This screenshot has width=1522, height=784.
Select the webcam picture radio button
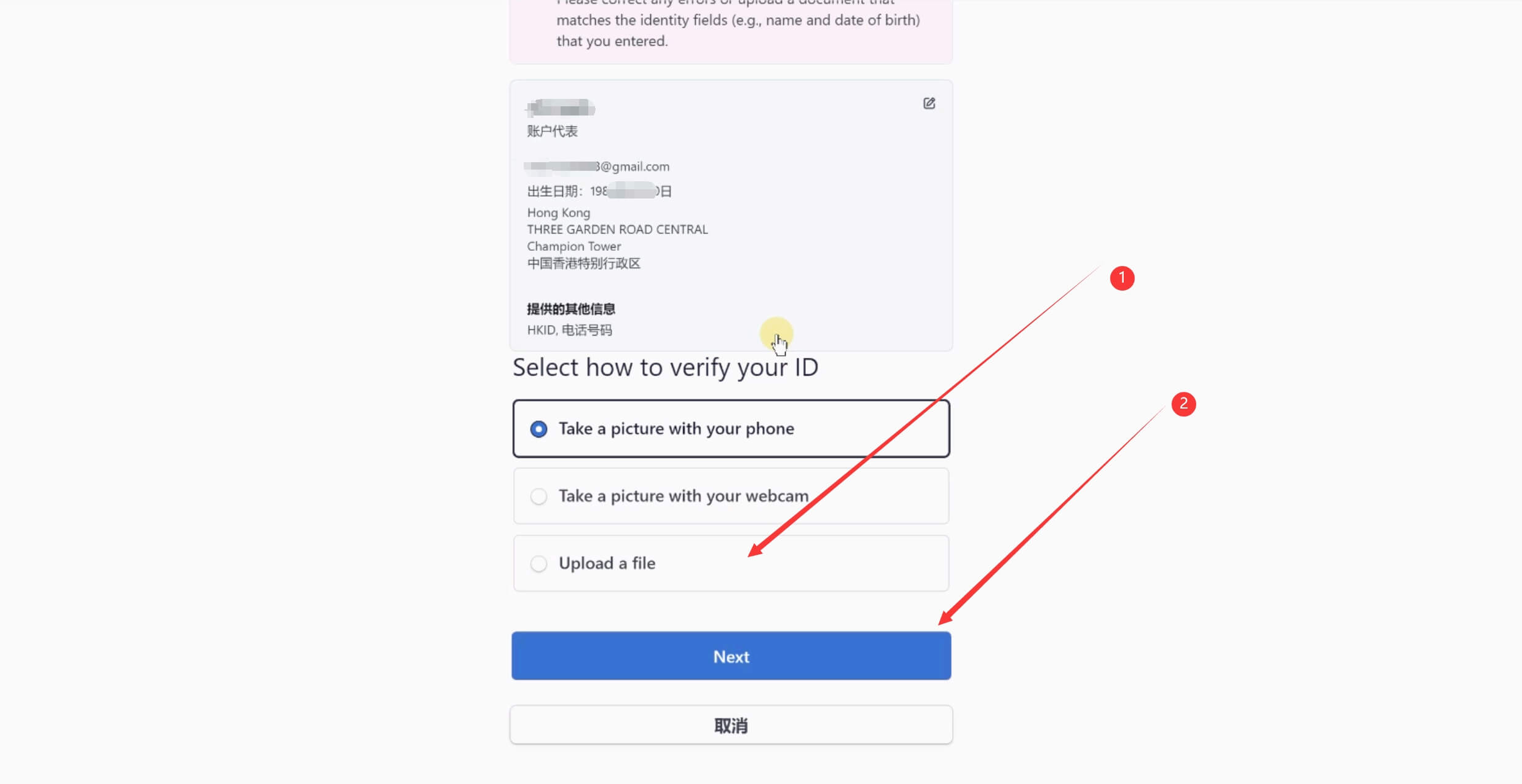pos(538,496)
